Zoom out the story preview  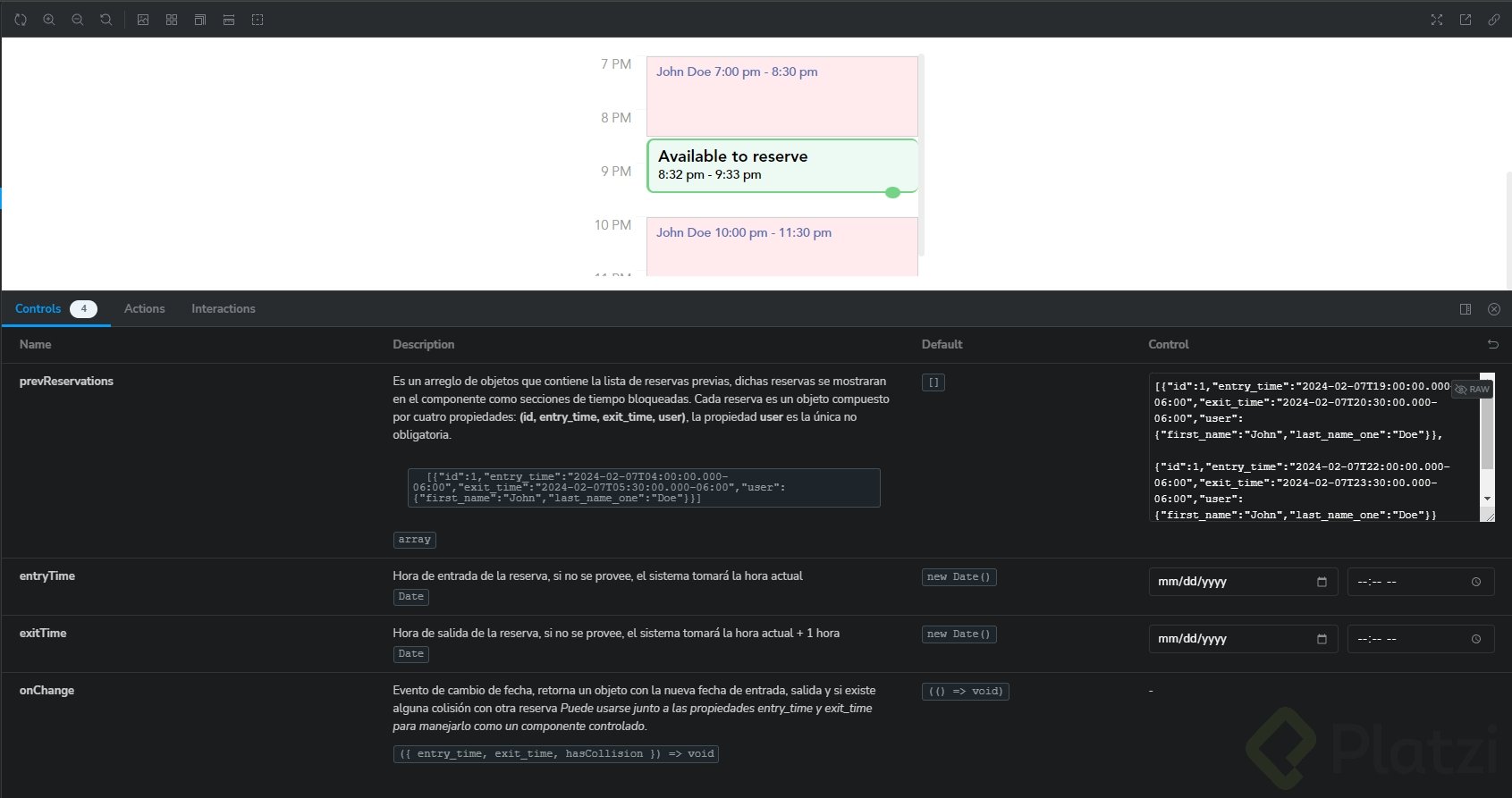(78, 20)
